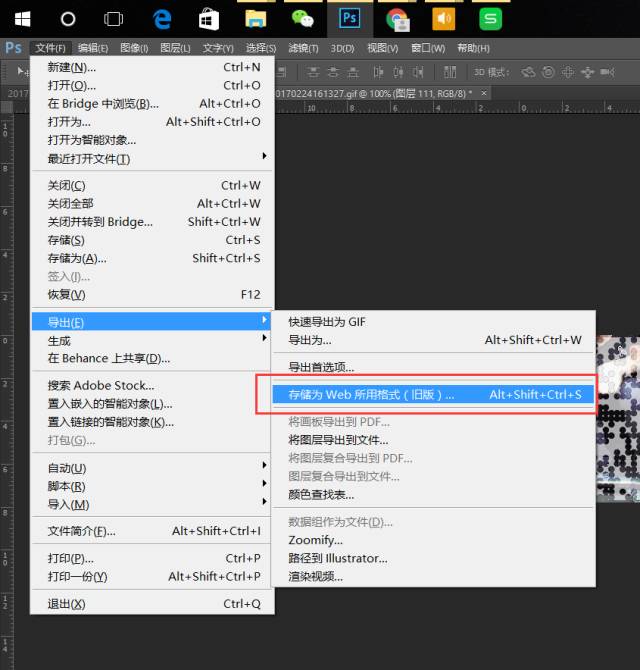Image resolution: width=640 pixels, height=670 pixels.
Task: Select 渲染视频 in the export submenu
Action: [x=315, y=576]
